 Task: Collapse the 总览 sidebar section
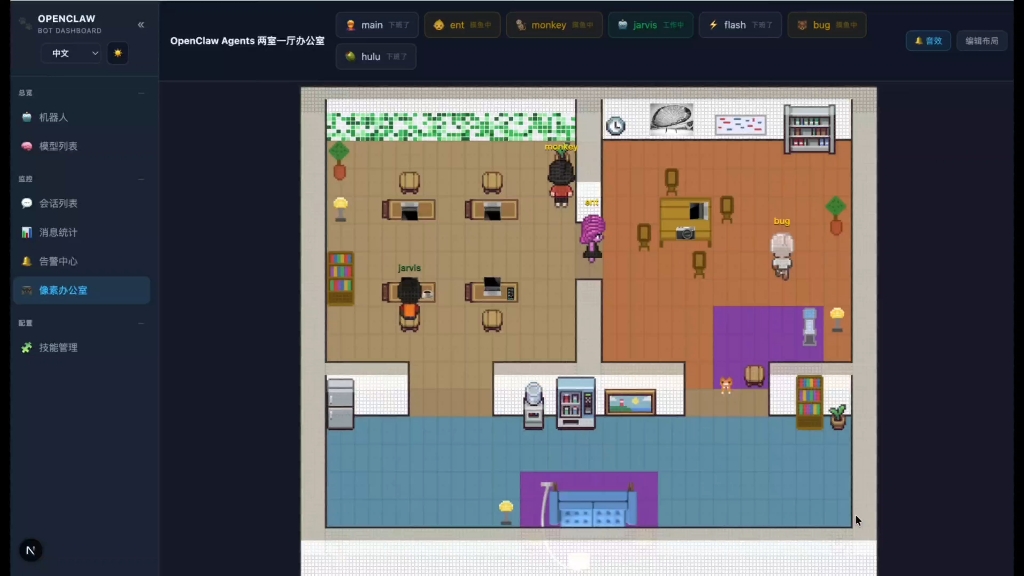click(x=141, y=93)
